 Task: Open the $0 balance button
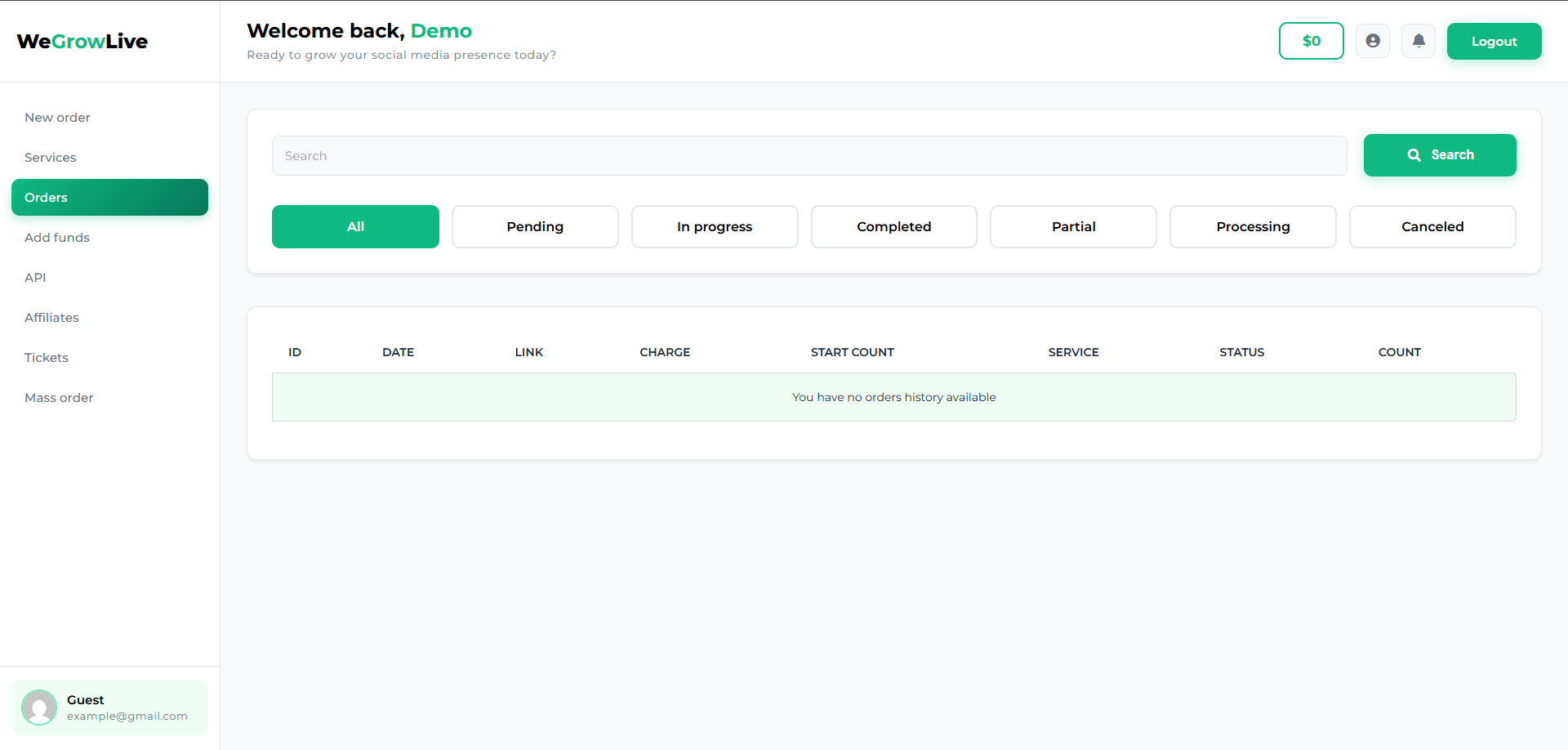tap(1311, 41)
